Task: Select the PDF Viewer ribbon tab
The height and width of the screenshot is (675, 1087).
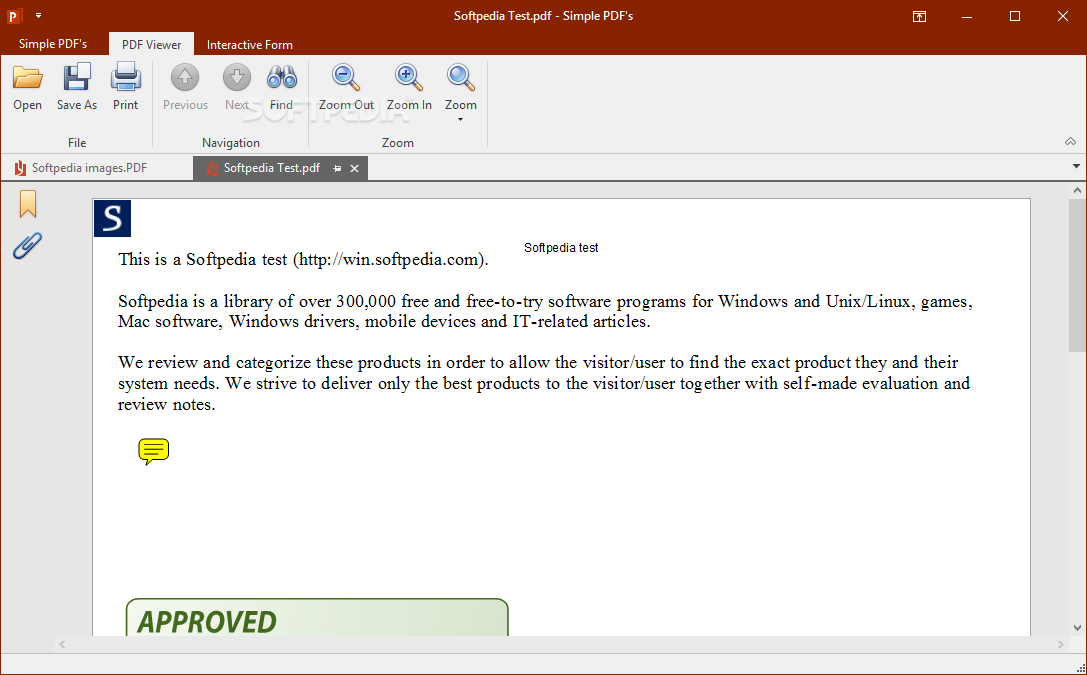Action: [151, 44]
